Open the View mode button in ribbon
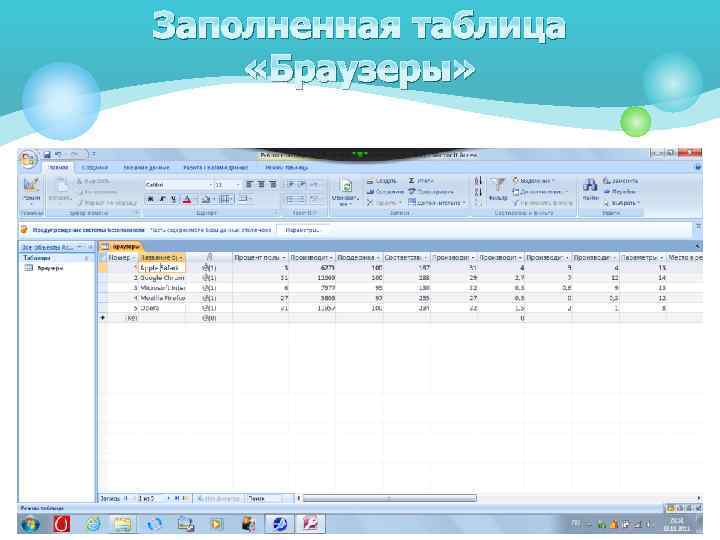720x540 pixels. point(32,191)
